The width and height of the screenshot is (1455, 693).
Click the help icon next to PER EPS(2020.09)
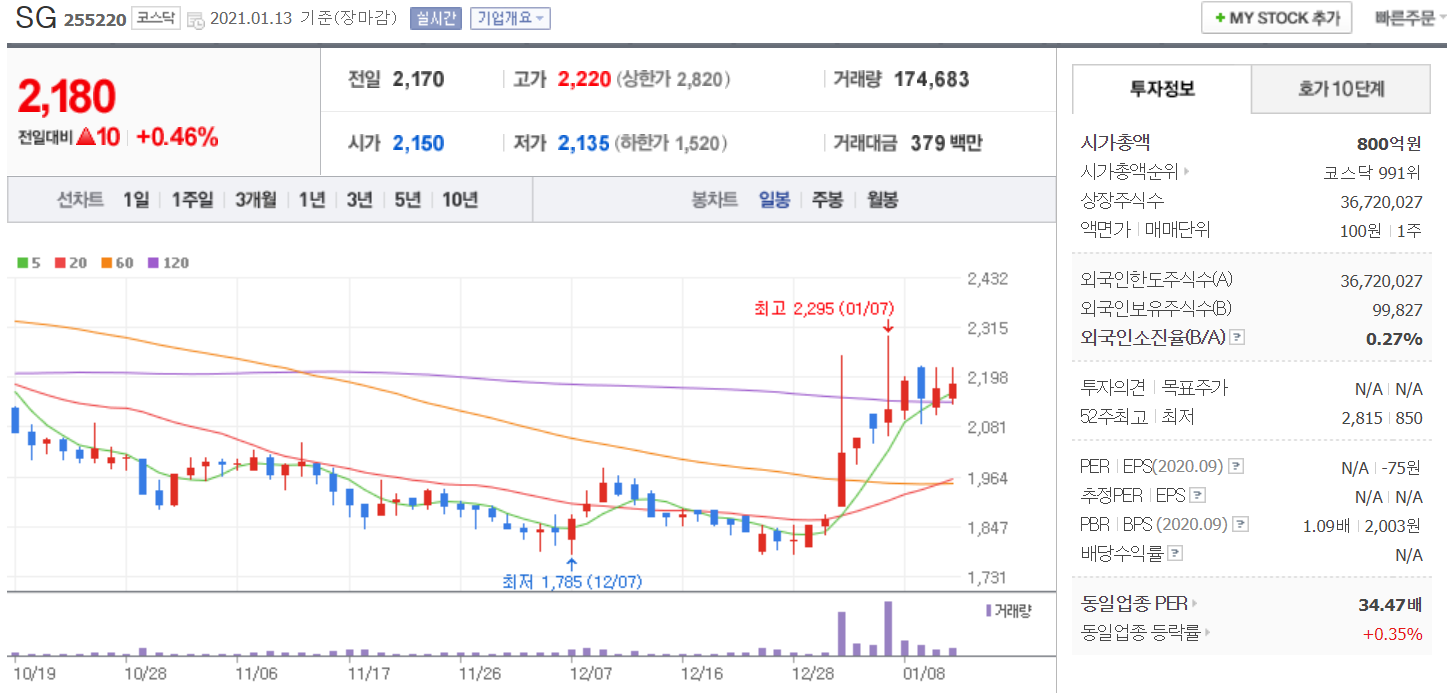(x=1237, y=466)
